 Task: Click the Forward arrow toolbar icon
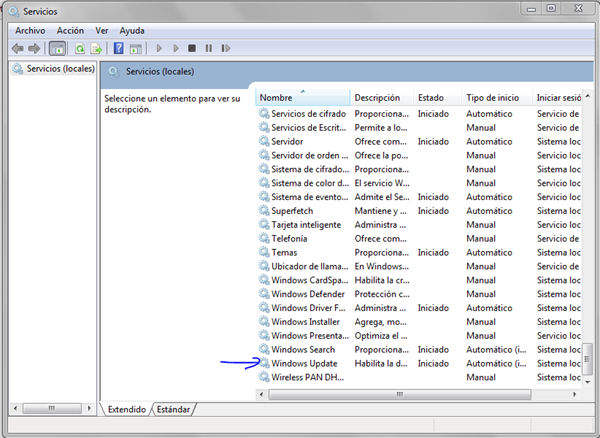click(x=34, y=48)
